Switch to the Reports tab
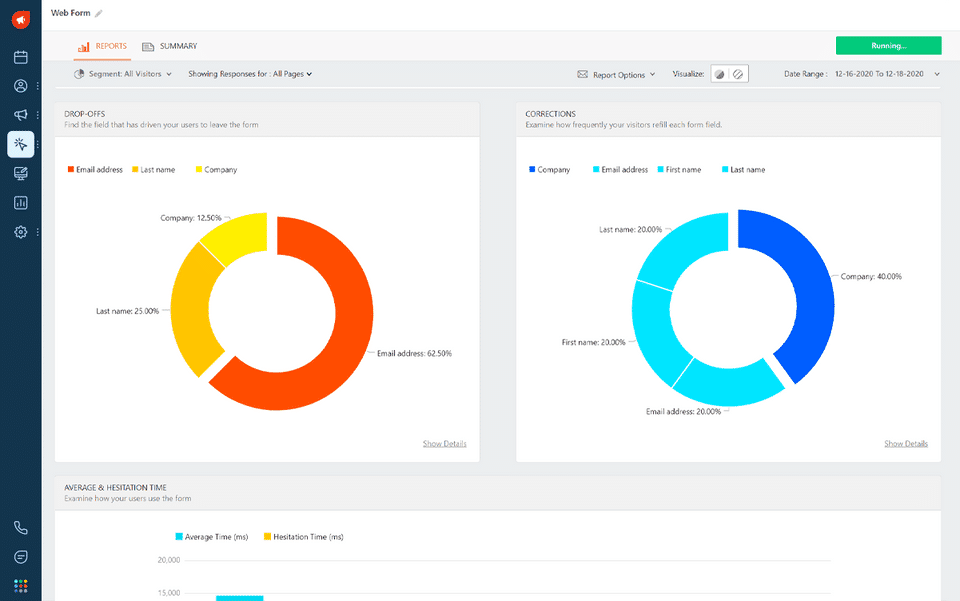Screen dimensions: 960x601 pyautogui.click(x=102, y=47)
